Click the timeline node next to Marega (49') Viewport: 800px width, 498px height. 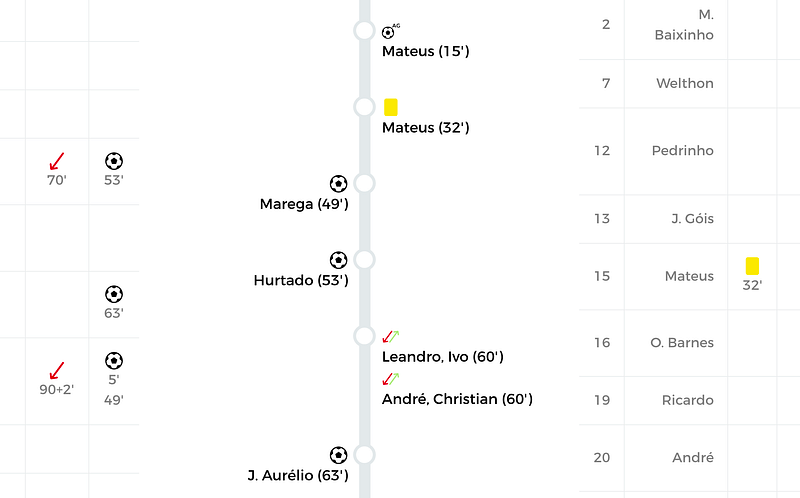point(364,183)
